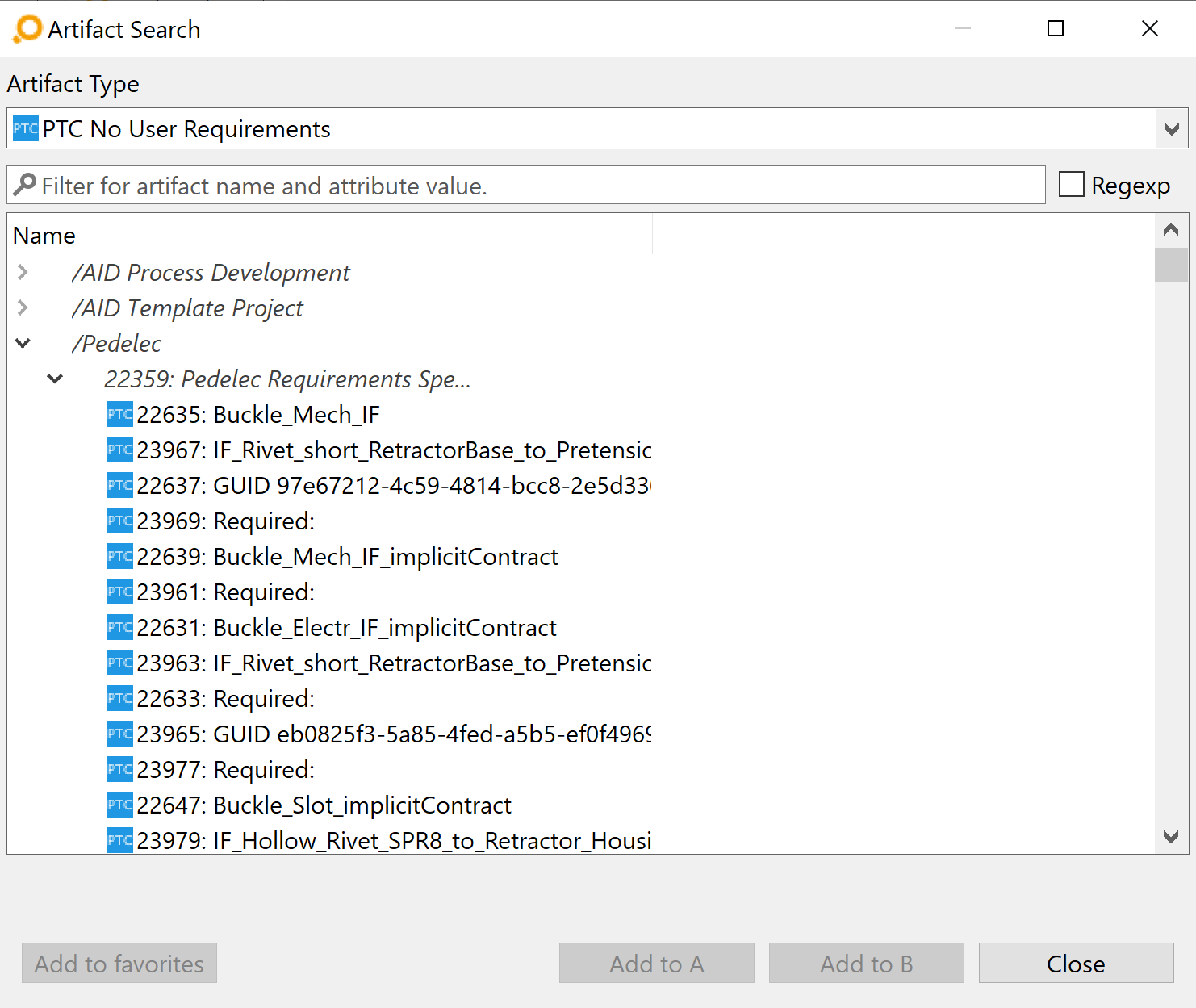Open the Artifact Type dropdown arrow
The image size is (1196, 1008).
[x=1172, y=128]
